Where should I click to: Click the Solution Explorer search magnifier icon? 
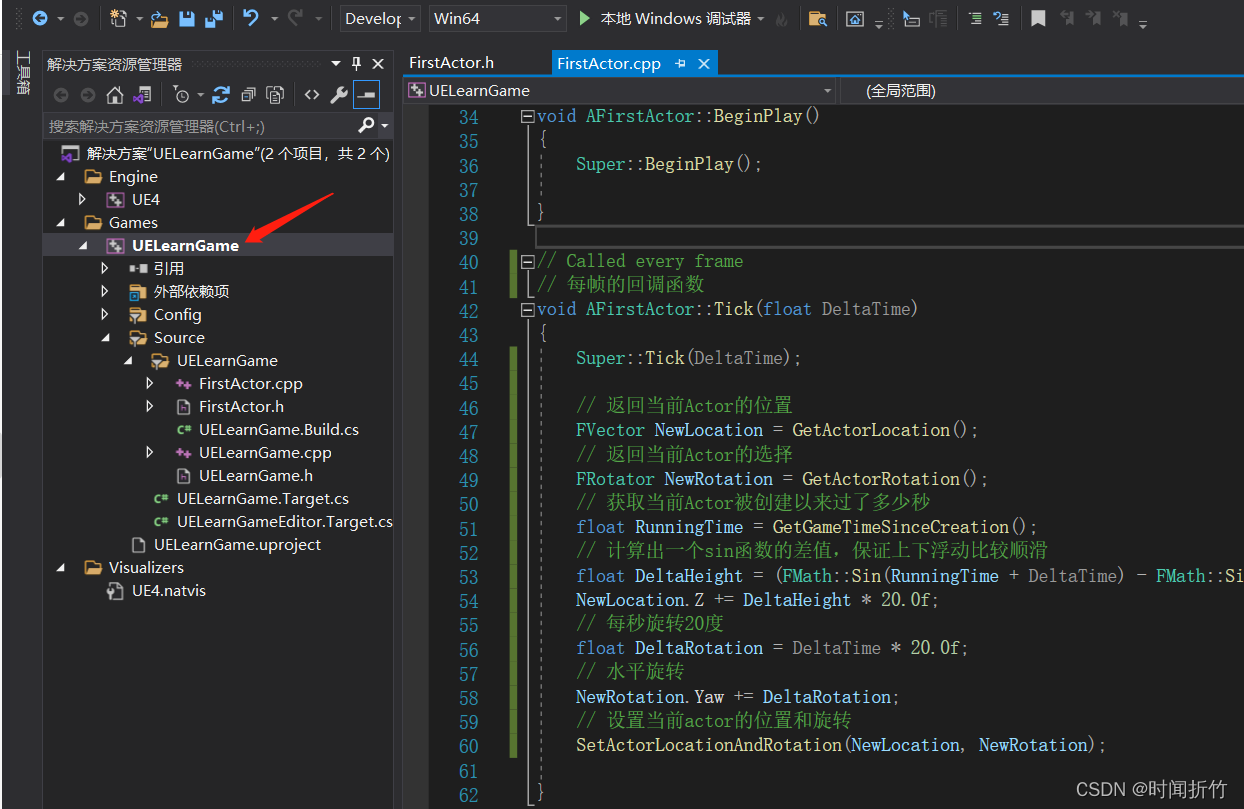coord(366,125)
